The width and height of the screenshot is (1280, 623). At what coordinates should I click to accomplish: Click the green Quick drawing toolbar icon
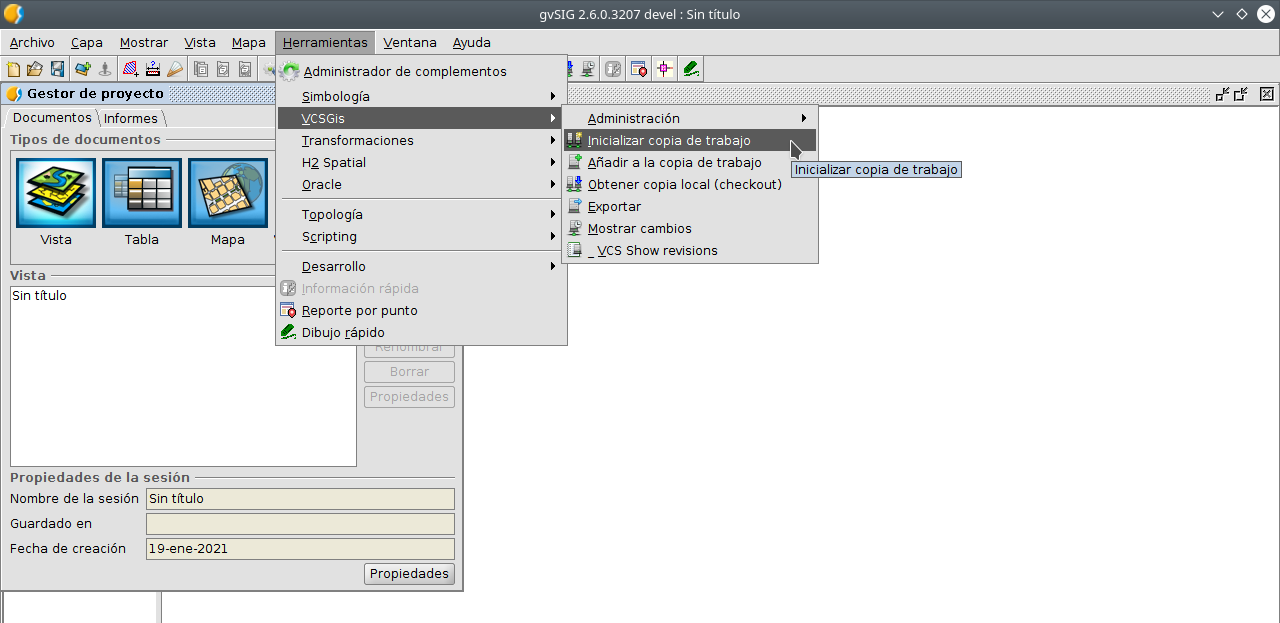690,69
